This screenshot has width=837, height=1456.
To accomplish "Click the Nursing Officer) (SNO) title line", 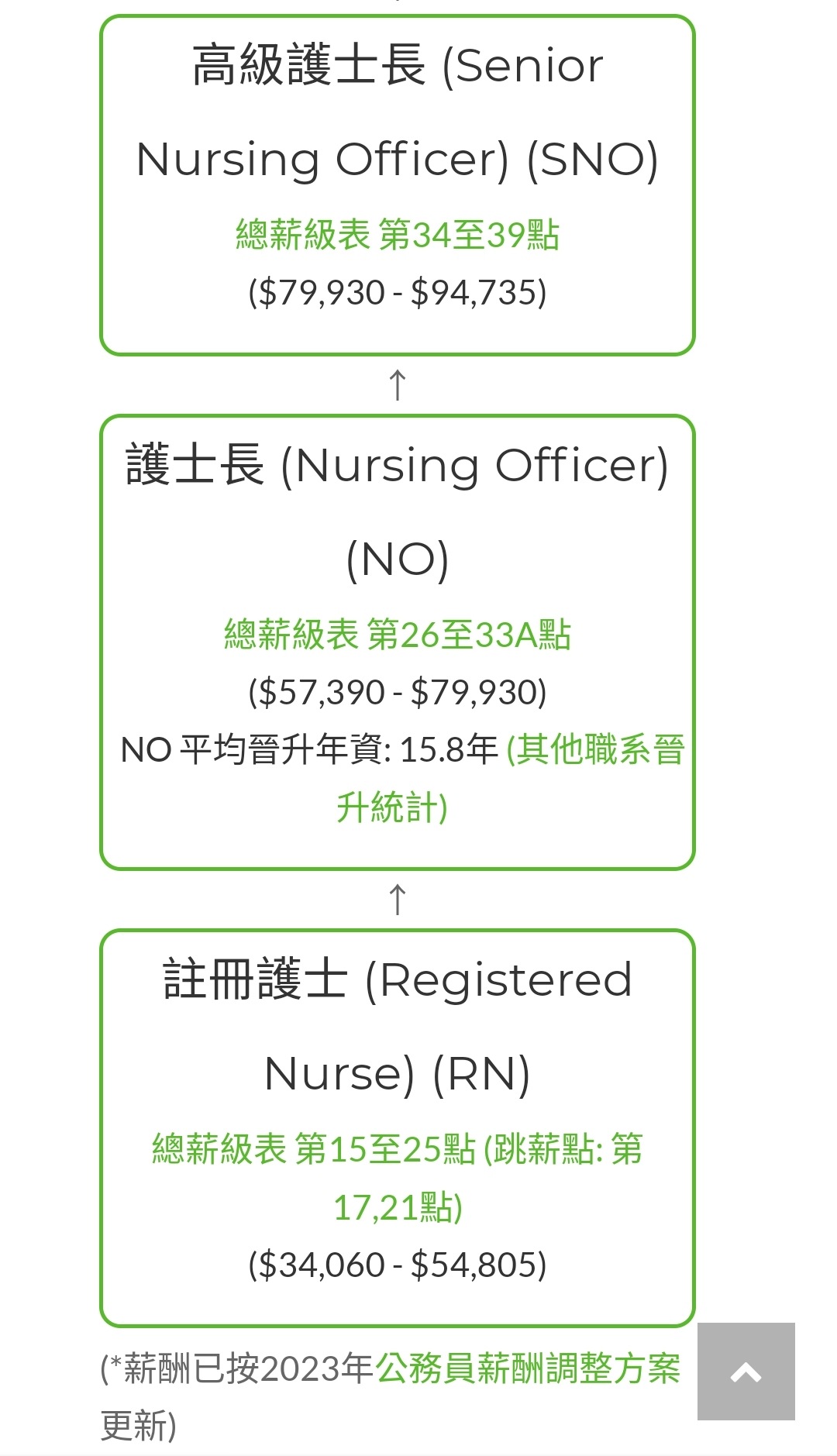I will pyautogui.click(x=398, y=160).
